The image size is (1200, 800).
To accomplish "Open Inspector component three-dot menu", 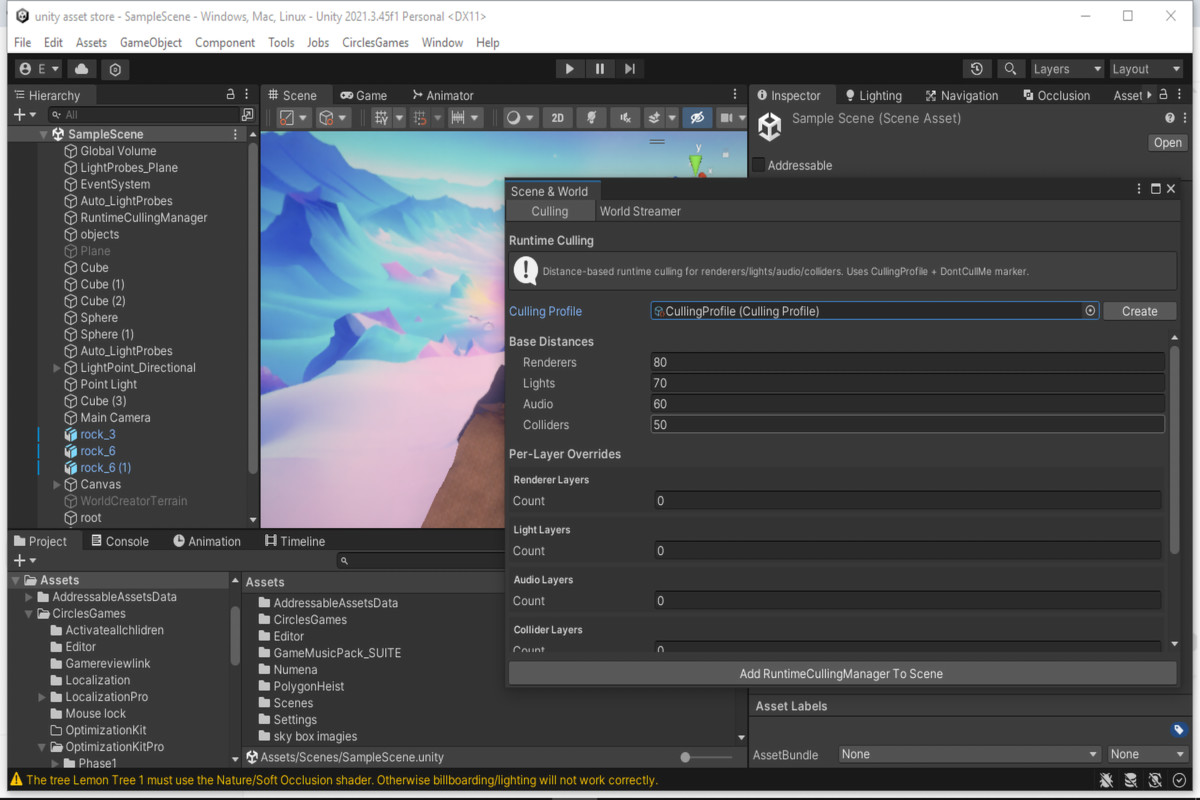I will [1183, 118].
